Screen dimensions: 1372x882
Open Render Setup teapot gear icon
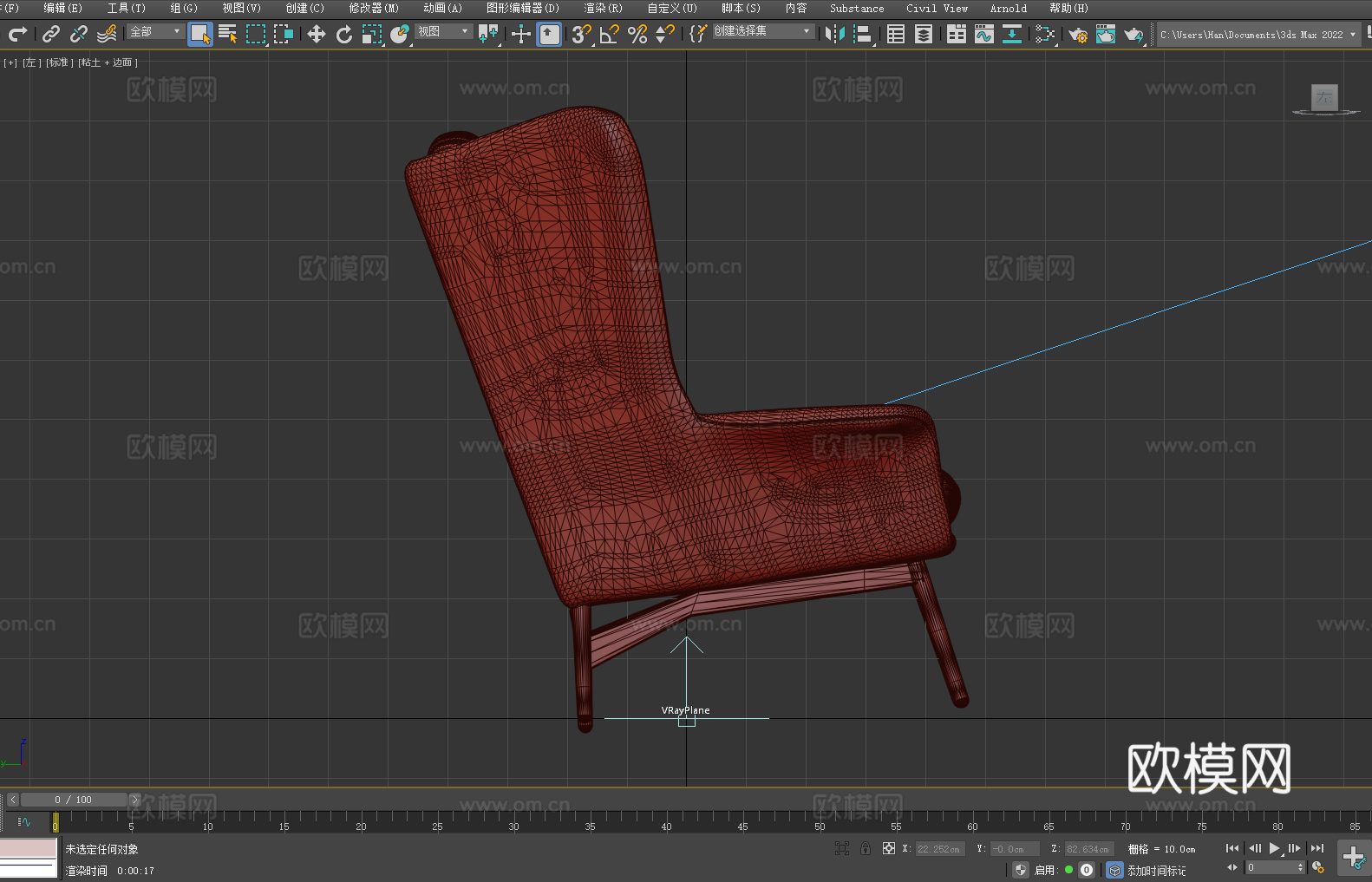pos(1078,34)
